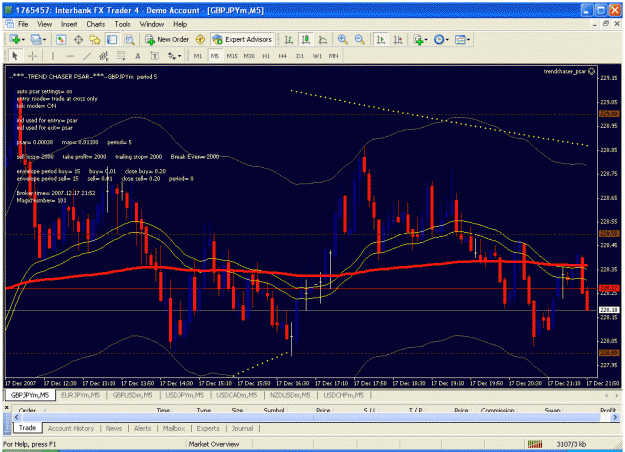
Task: Toggle the Data Window crosshair-target icon
Action: pos(78,39)
